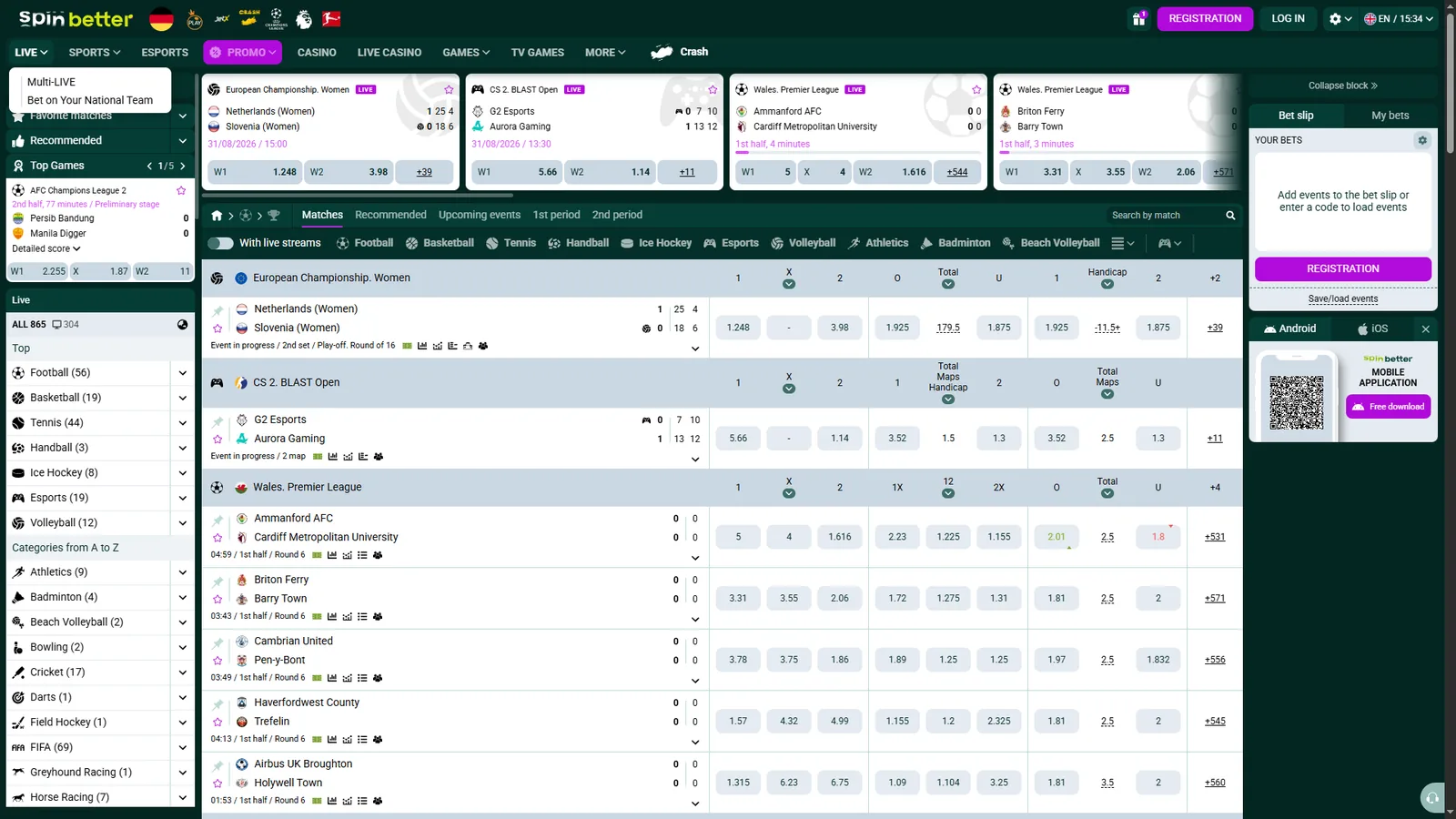Open gamepad esports filter dropdown
The width and height of the screenshot is (1456, 819).
(1170, 243)
